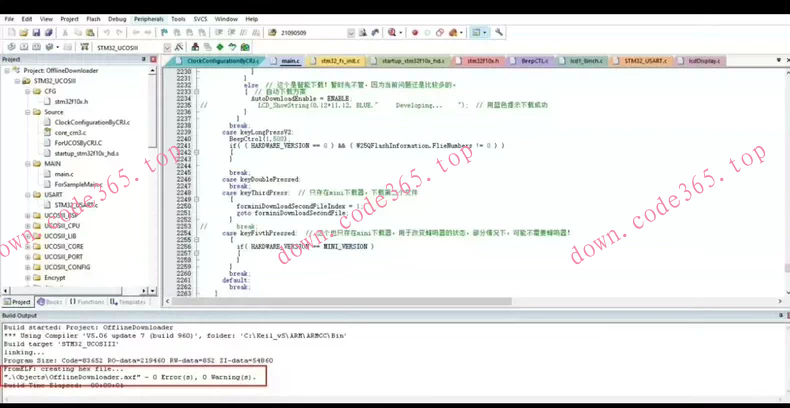Click the editor horizontal scrollbar thumb
Viewport: 790px width, 408px height.
click(x=342, y=301)
